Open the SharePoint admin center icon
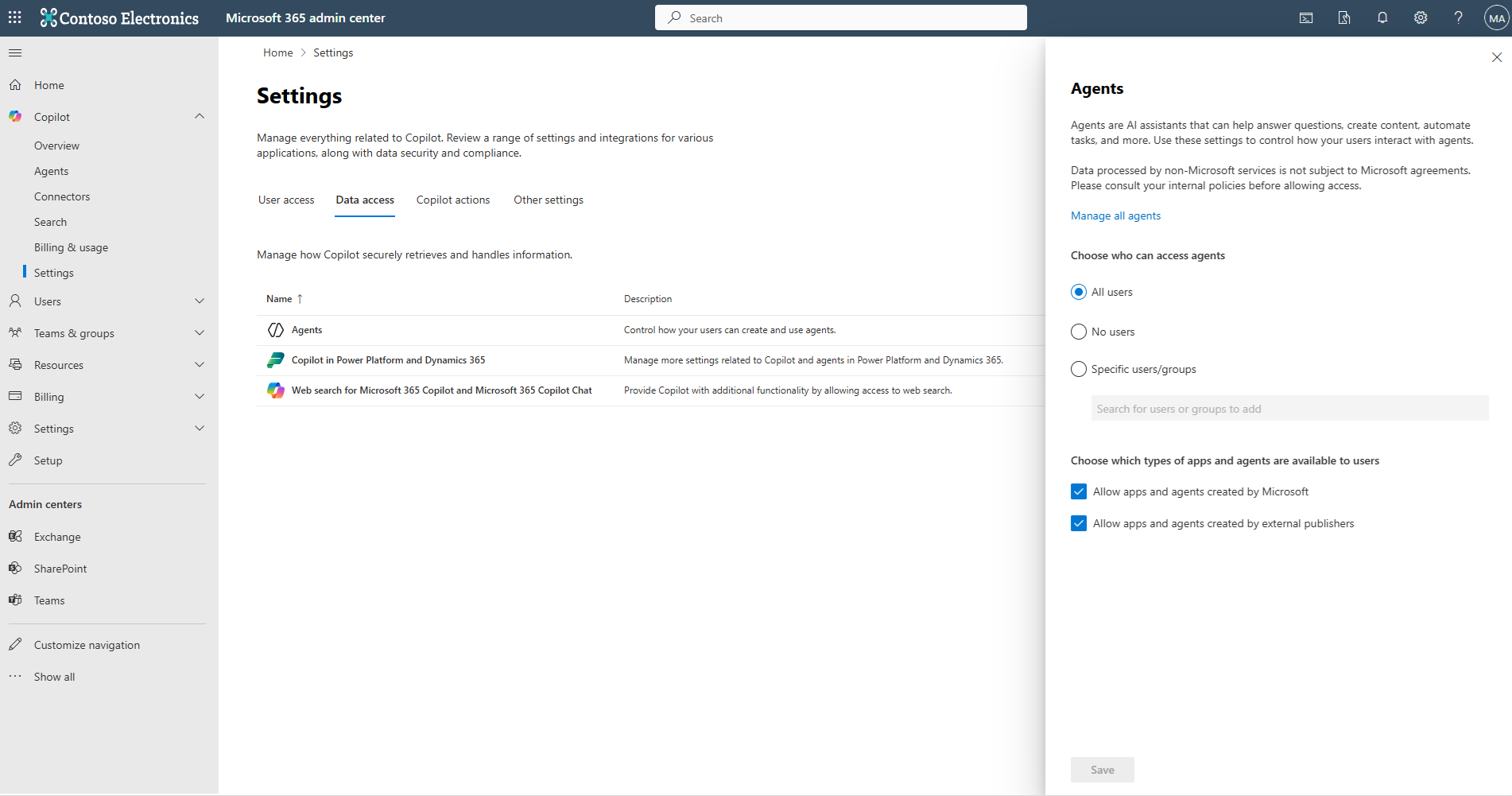The width and height of the screenshot is (1512, 796). [16, 568]
